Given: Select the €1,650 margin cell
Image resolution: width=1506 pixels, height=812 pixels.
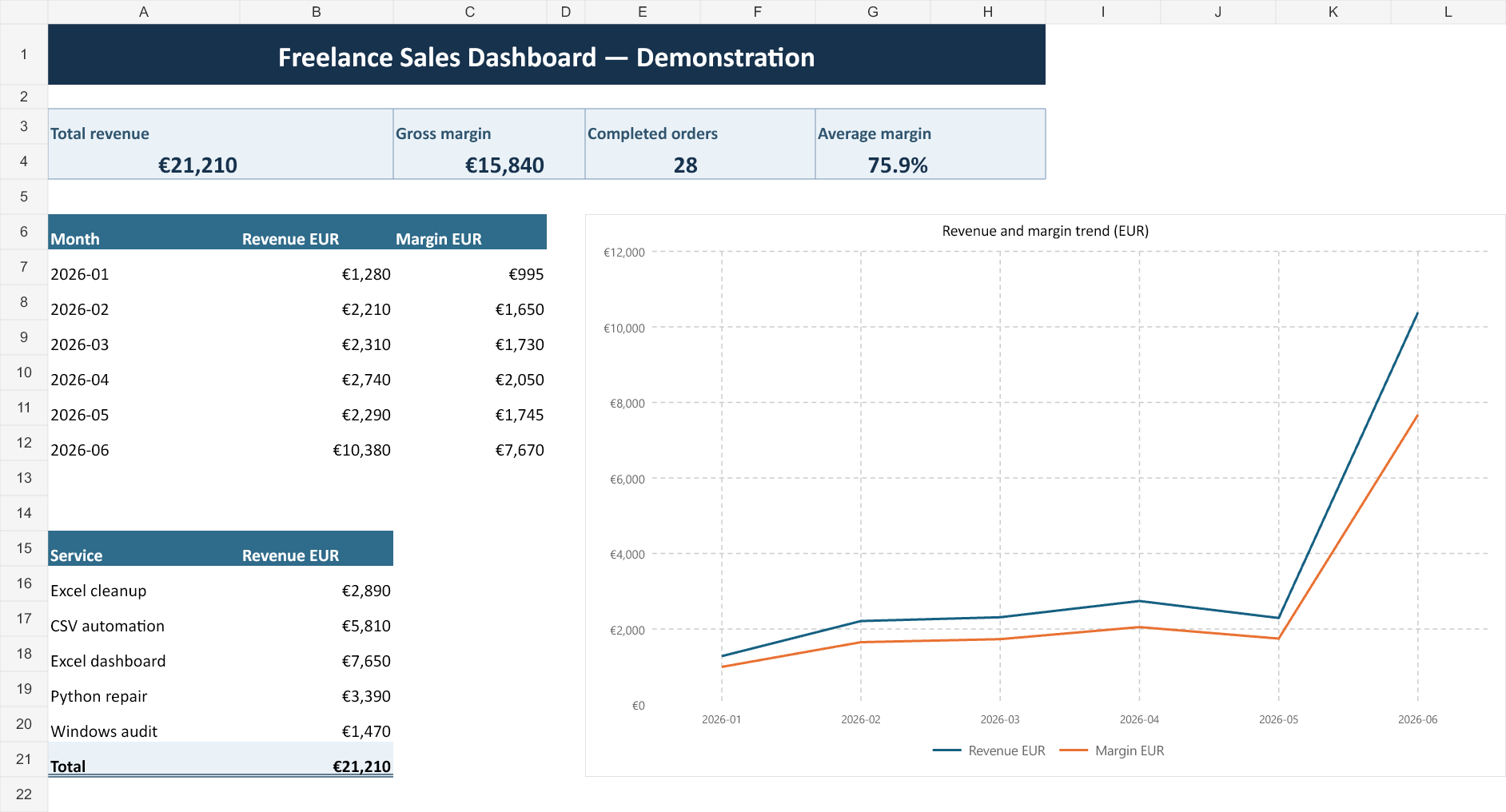Looking at the screenshot, I should pyautogui.click(x=470, y=302).
